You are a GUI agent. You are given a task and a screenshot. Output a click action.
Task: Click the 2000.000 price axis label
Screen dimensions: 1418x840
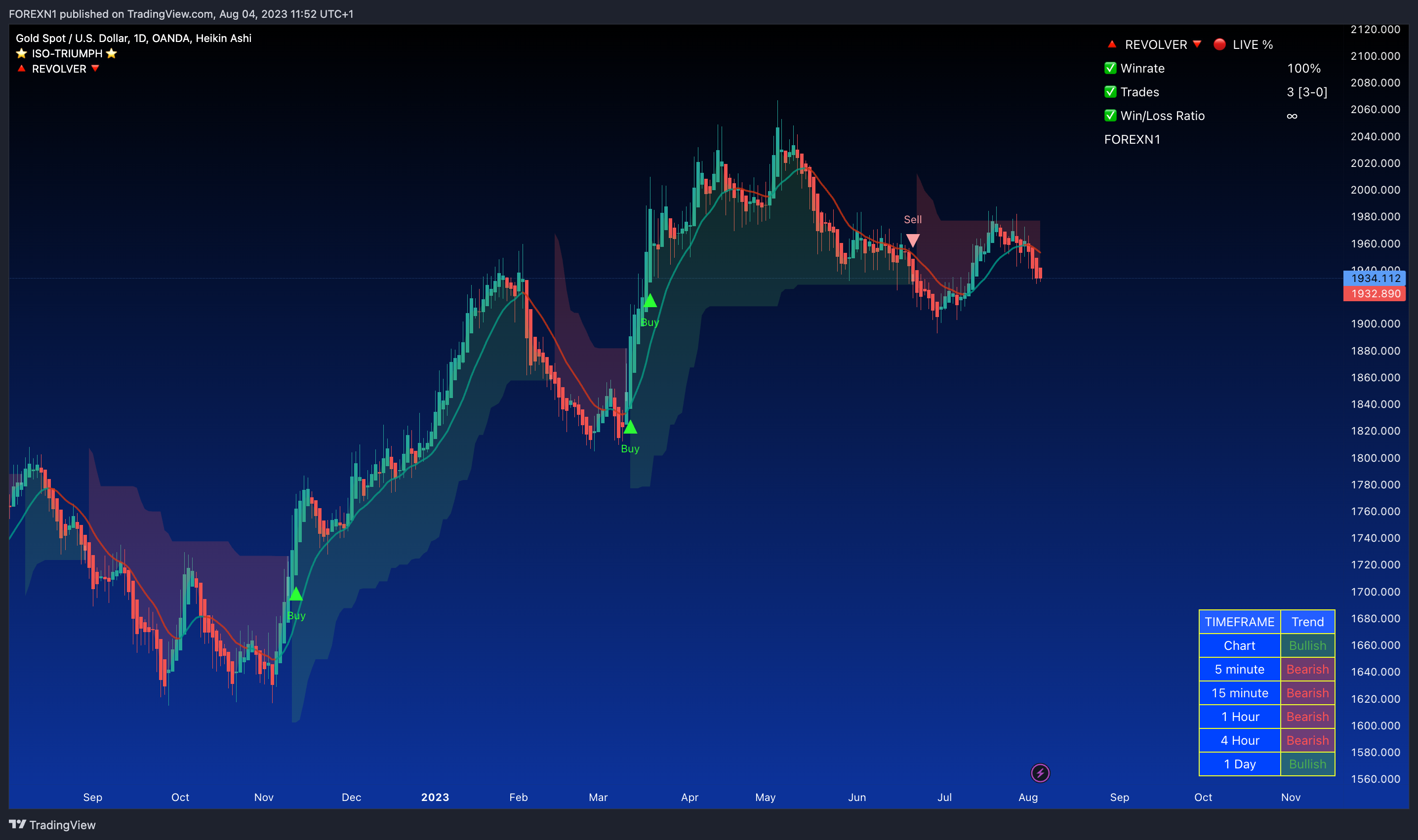click(1375, 190)
